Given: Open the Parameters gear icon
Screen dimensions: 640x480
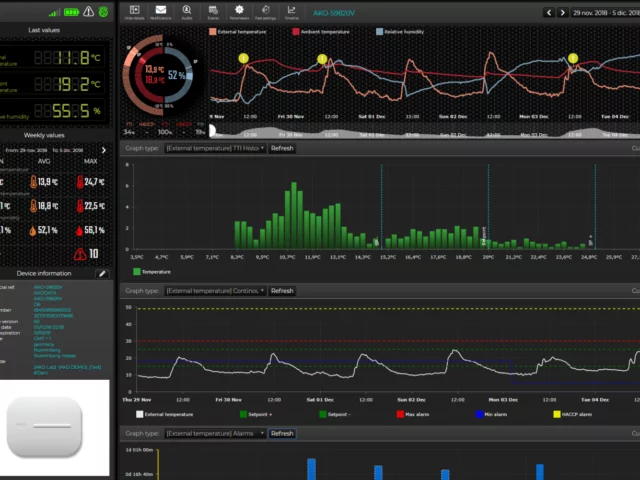Looking at the screenshot, I should coord(239,12).
